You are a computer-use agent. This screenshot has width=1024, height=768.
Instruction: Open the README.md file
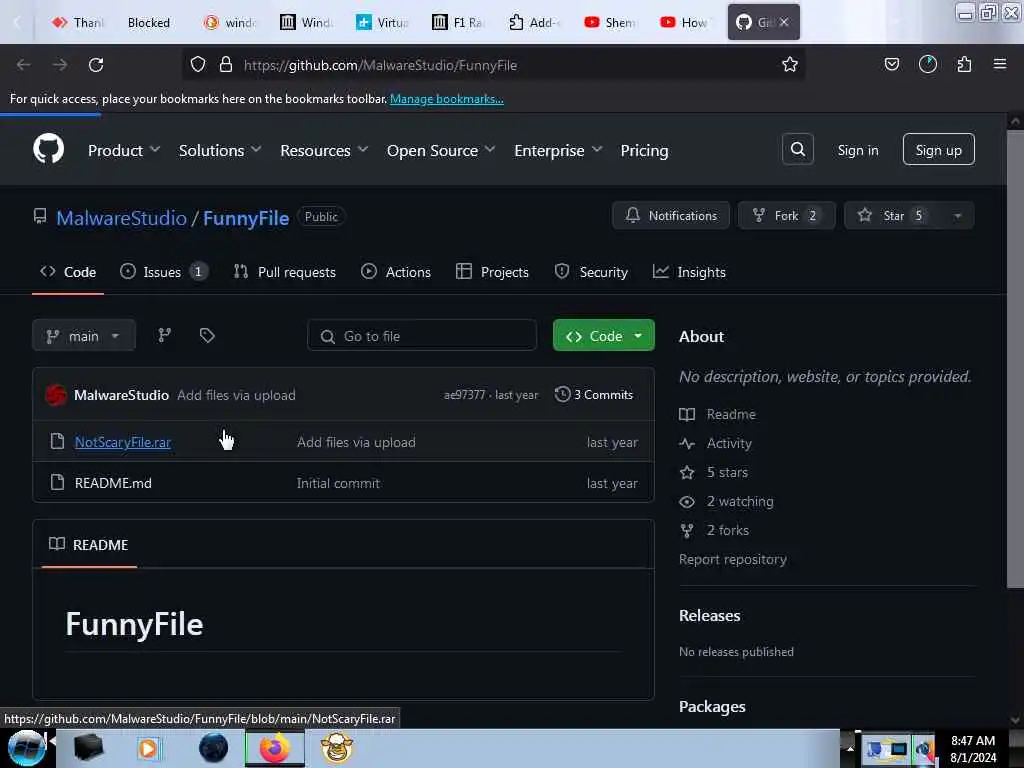point(113,483)
